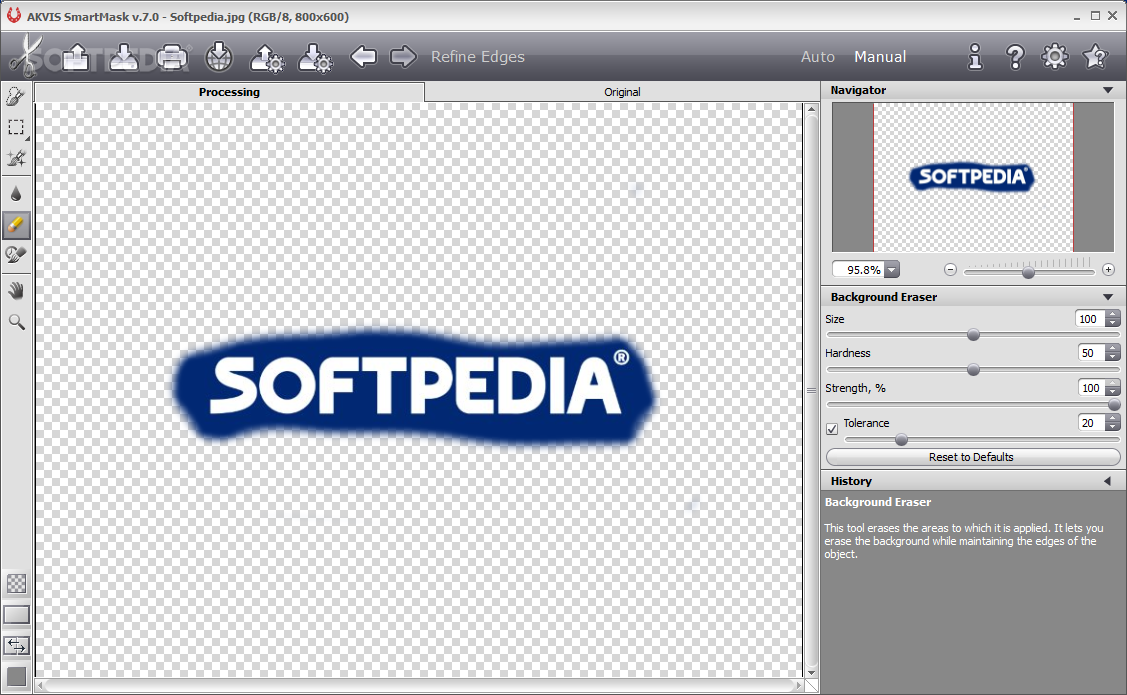This screenshot has width=1127, height=695.
Task: Select the Magic Wand tool
Action: click(x=16, y=158)
